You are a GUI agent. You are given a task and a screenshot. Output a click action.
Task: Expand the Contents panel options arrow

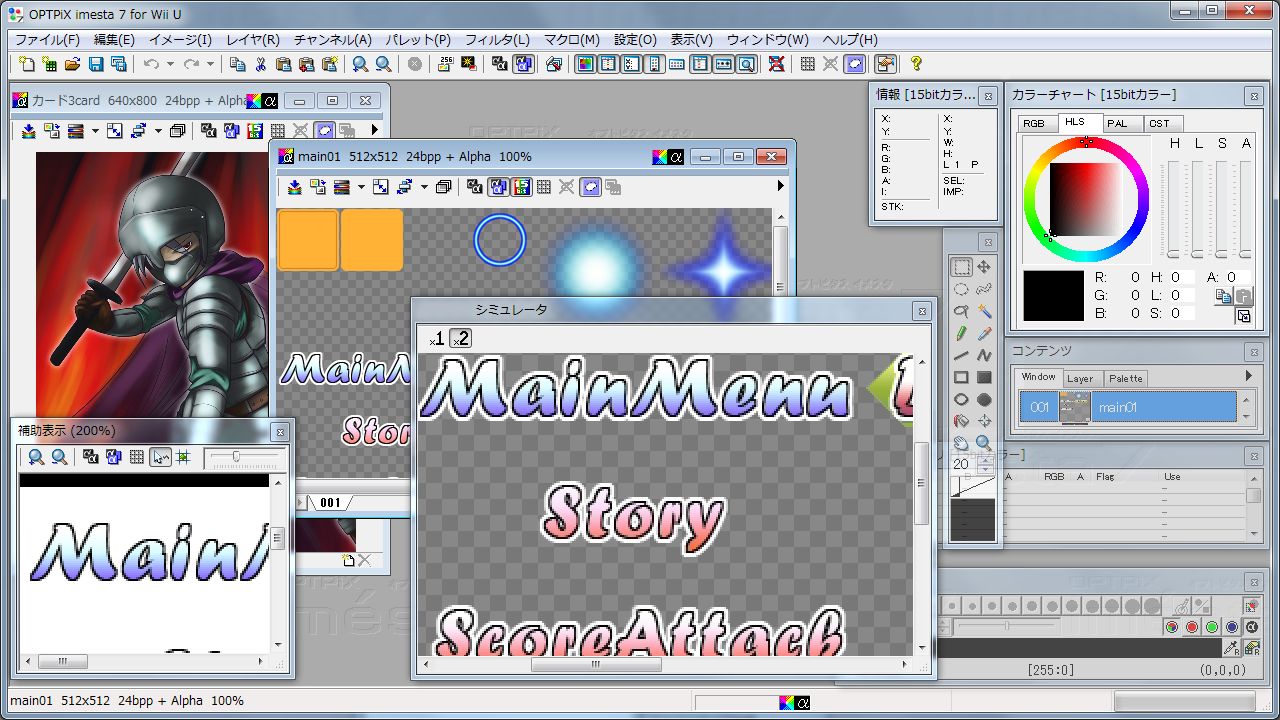pyautogui.click(x=1248, y=376)
